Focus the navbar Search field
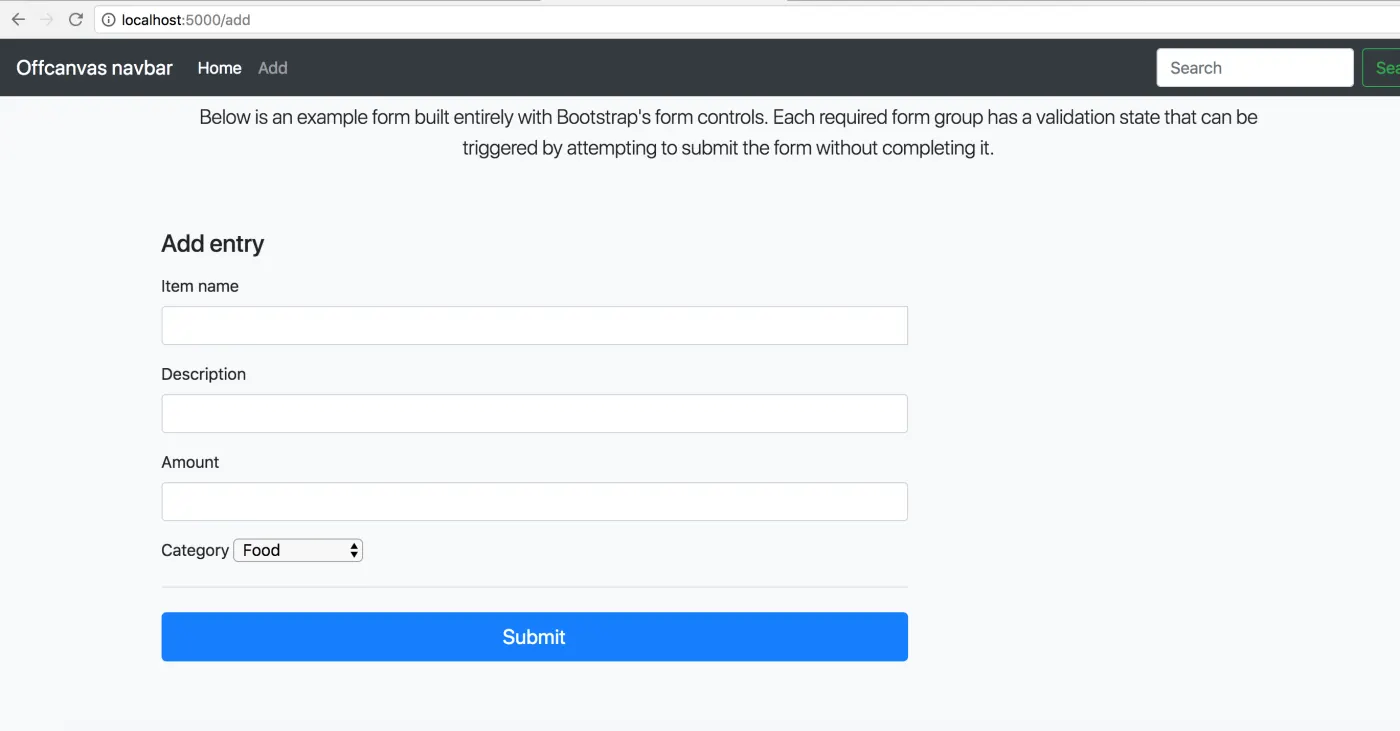The height and width of the screenshot is (731, 1400). point(1255,68)
